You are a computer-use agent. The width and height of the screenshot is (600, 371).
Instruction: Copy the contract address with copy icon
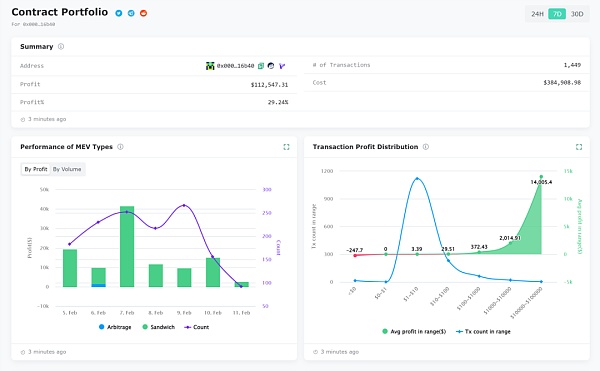pyautogui.click(x=261, y=66)
